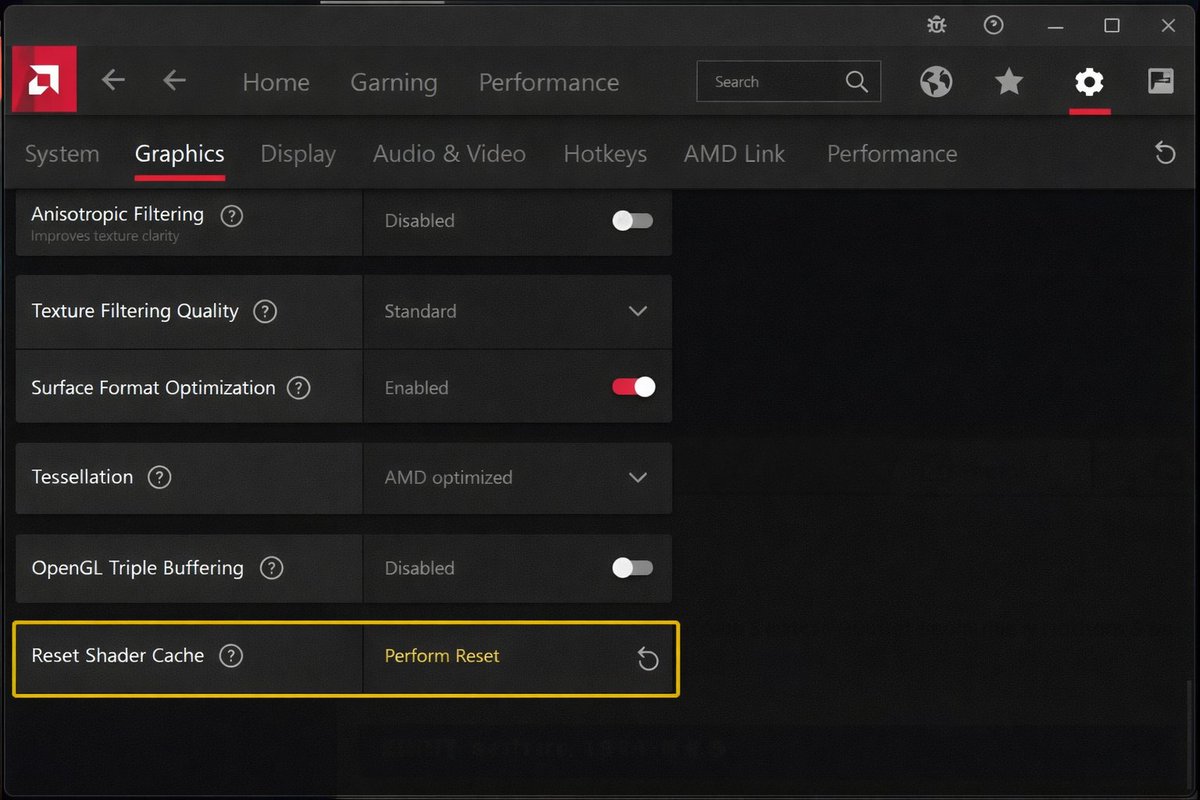Enable OpenGL Triple Buffering toggle

tap(632, 568)
